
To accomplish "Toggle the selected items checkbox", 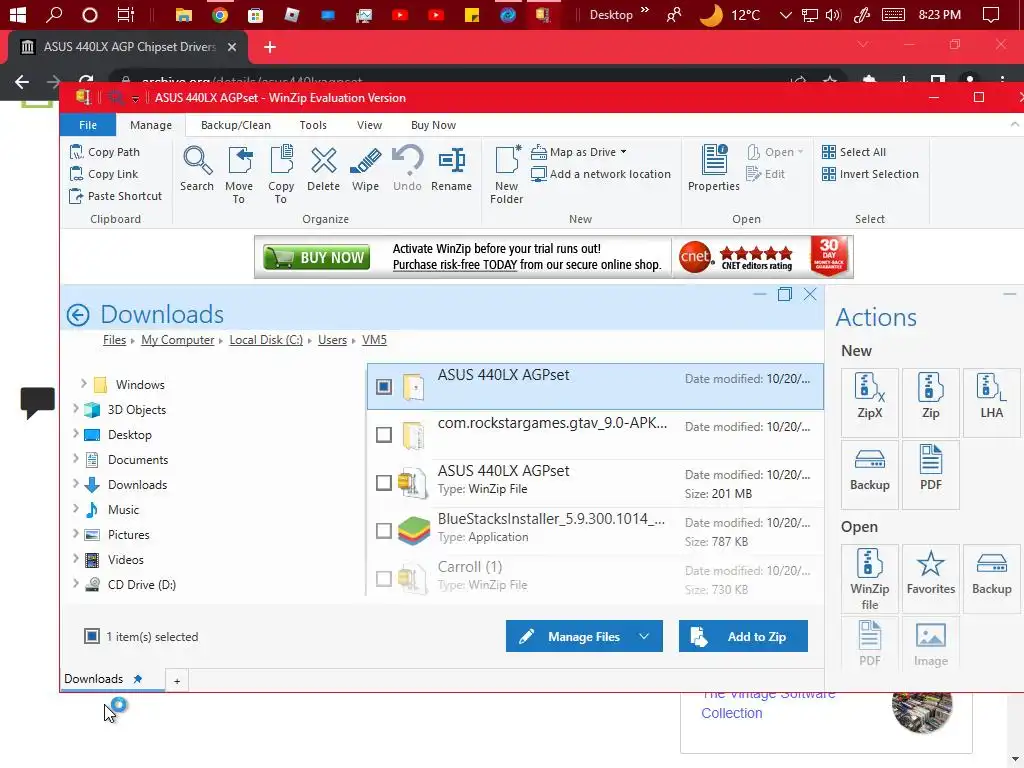I will pyautogui.click(x=92, y=636).
